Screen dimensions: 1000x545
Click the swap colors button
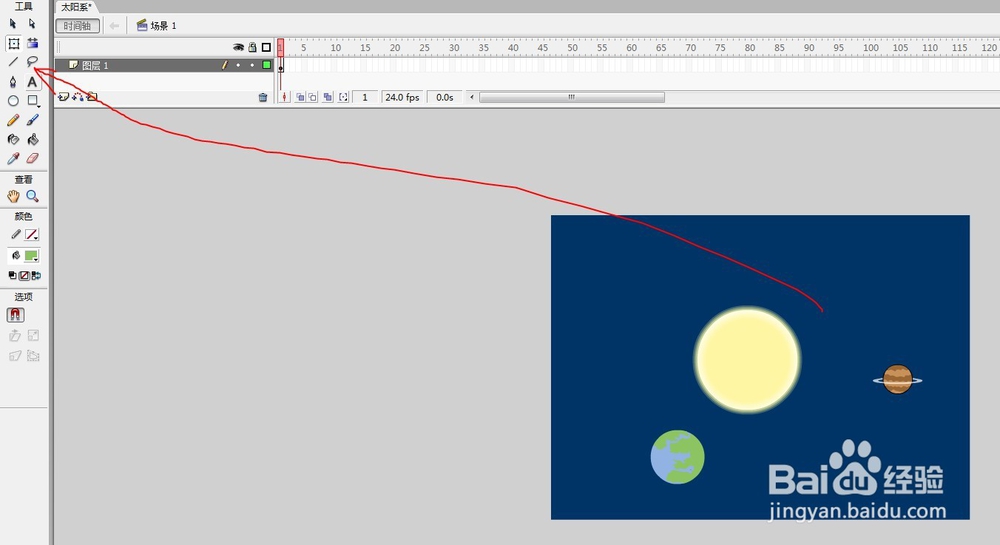click(x=36, y=275)
